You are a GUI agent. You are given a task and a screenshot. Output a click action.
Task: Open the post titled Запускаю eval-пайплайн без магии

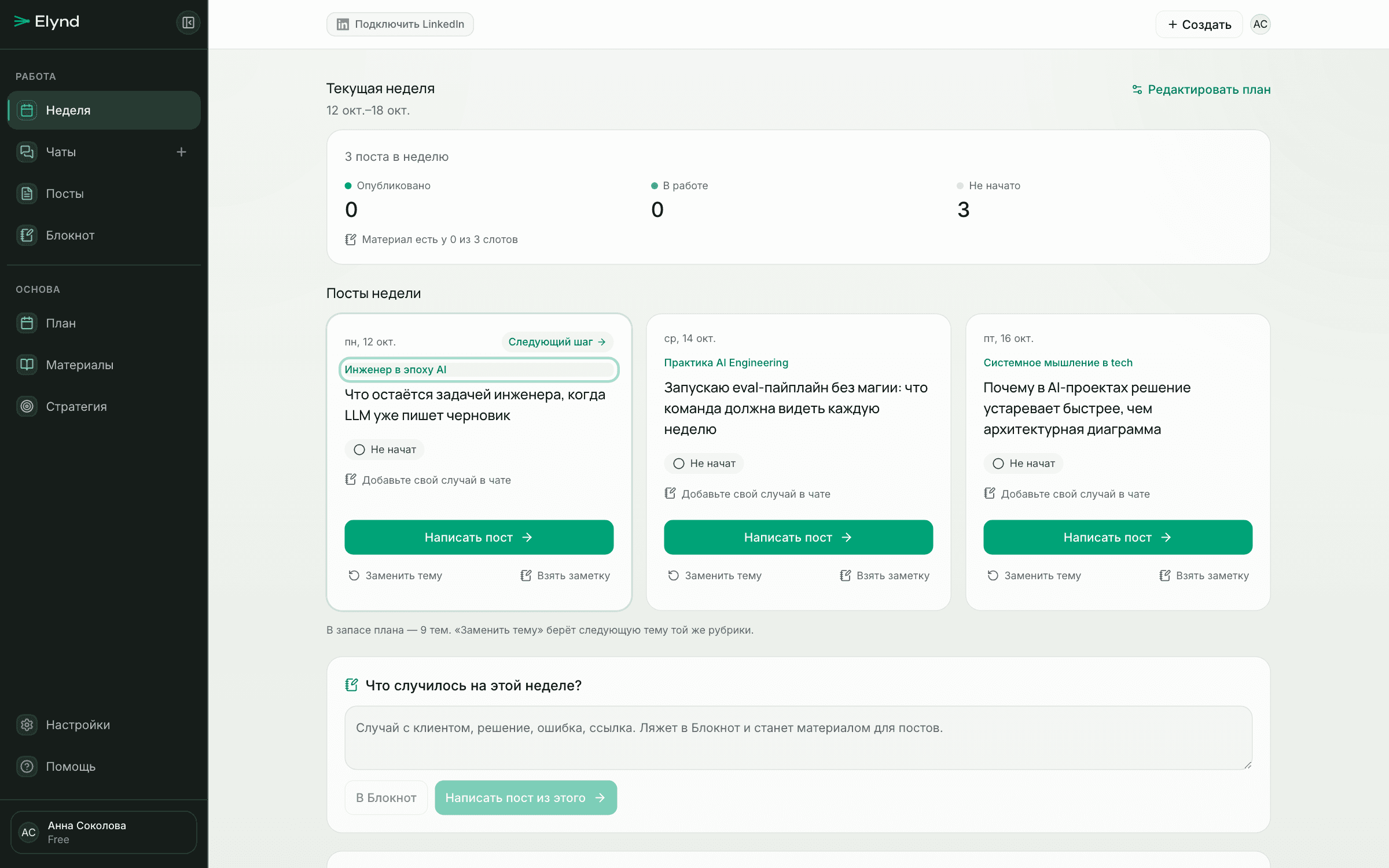796,409
